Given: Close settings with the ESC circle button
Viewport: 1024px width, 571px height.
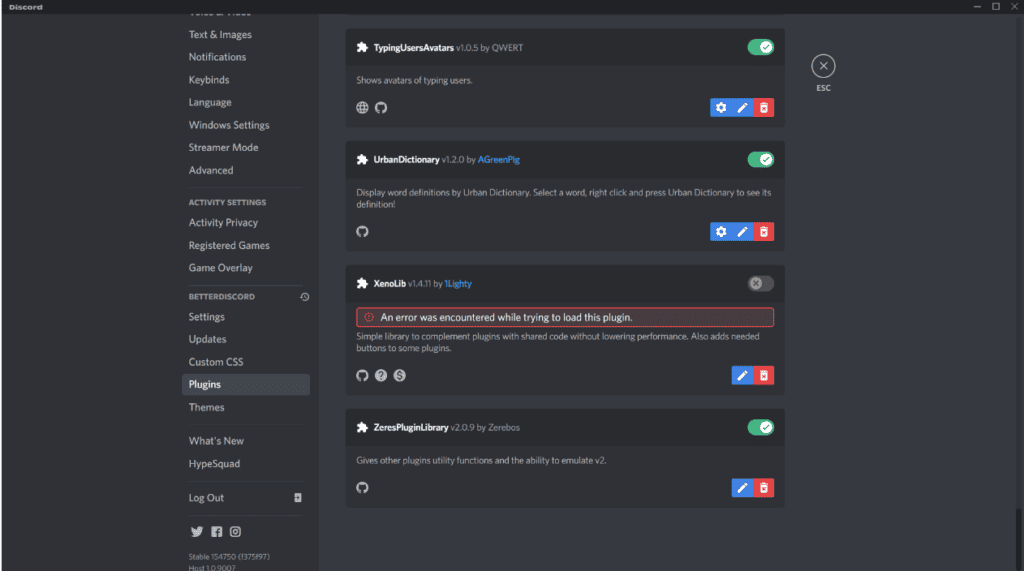Looking at the screenshot, I should pos(824,66).
